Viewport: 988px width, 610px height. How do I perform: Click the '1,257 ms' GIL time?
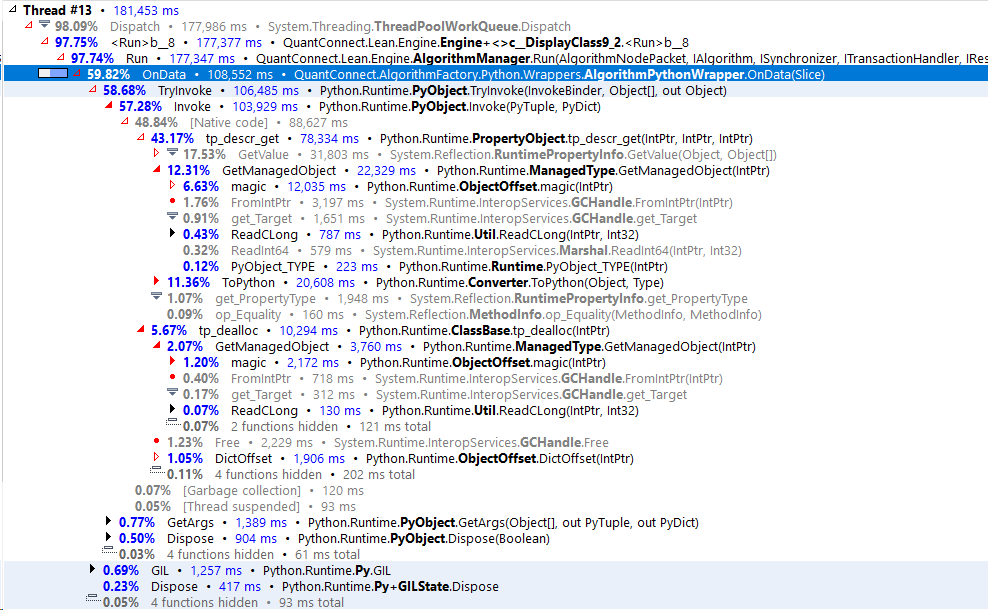pyautogui.click(x=216, y=571)
